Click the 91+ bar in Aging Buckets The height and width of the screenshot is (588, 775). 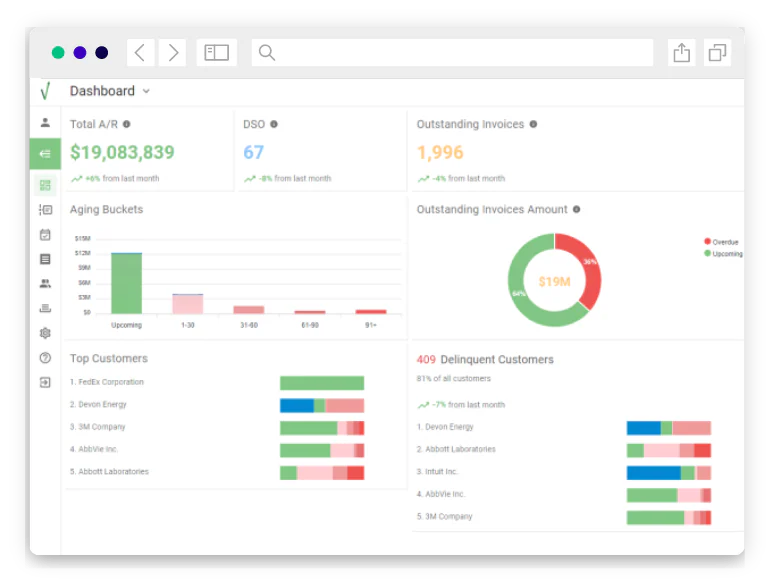[x=371, y=311]
